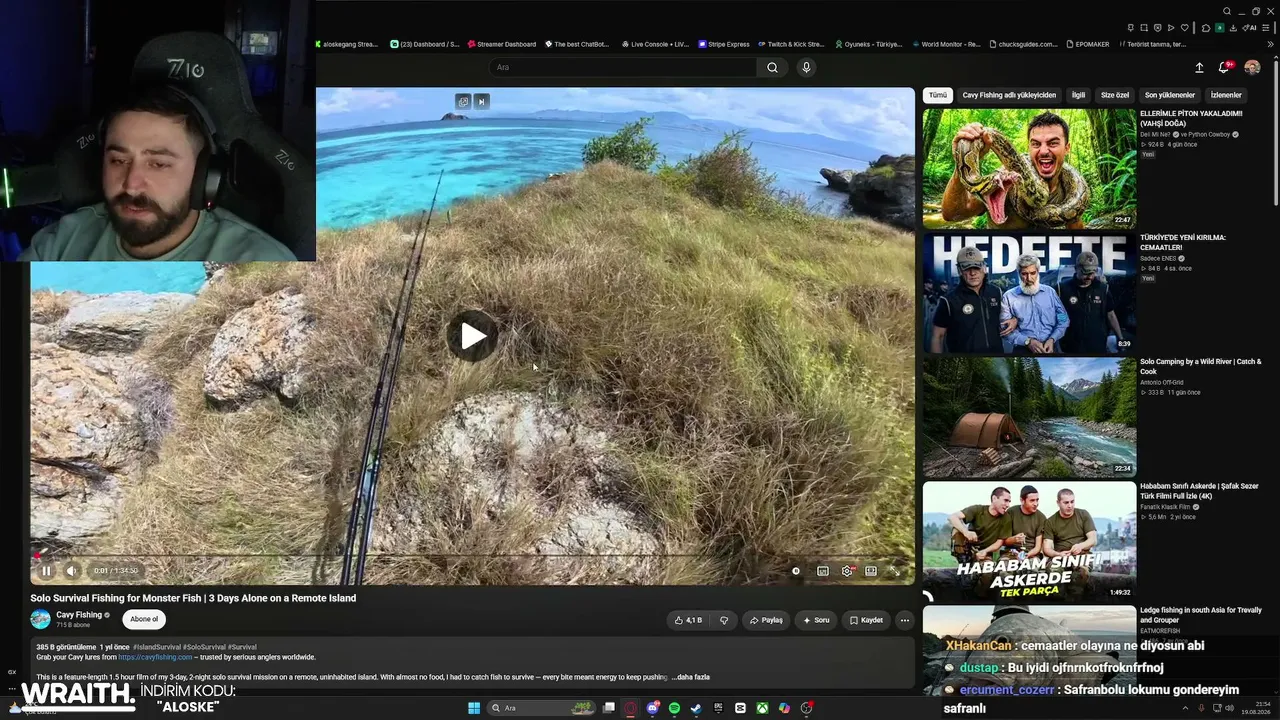The width and height of the screenshot is (1280, 720).
Task: Open the HEDEFTE video thumbnail
Action: click(1029, 293)
